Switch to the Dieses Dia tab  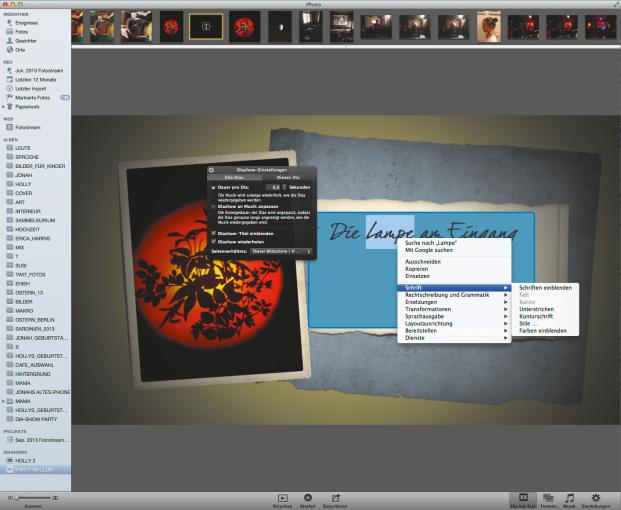(288, 178)
